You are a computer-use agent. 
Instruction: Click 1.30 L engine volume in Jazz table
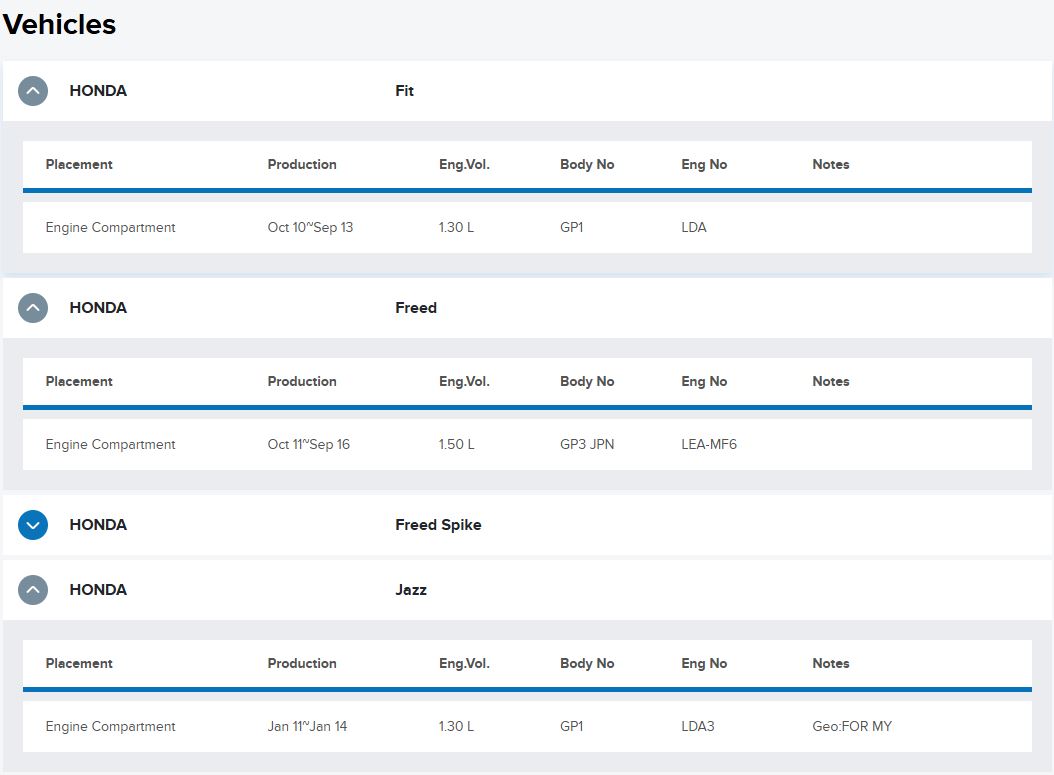(x=456, y=727)
